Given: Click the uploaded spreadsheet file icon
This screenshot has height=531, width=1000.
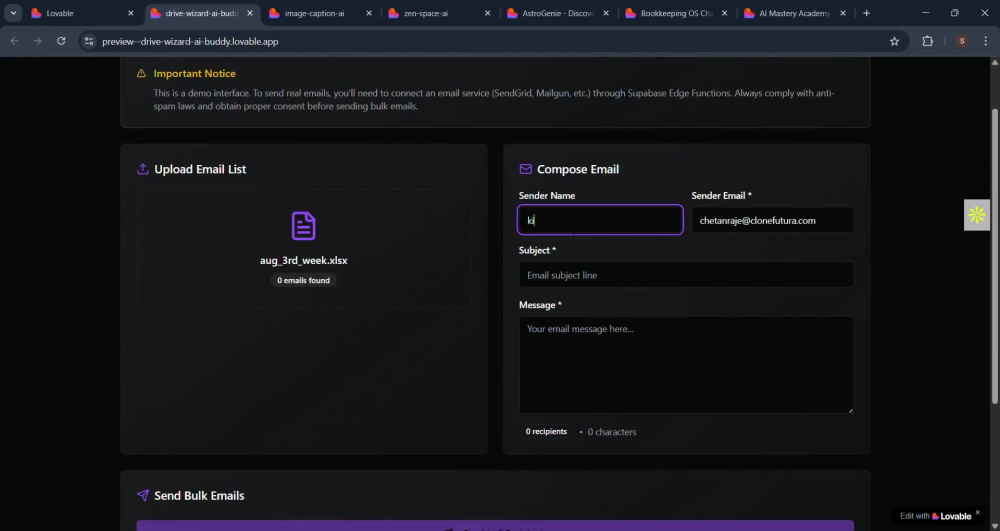Looking at the screenshot, I should [x=304, y=226].
